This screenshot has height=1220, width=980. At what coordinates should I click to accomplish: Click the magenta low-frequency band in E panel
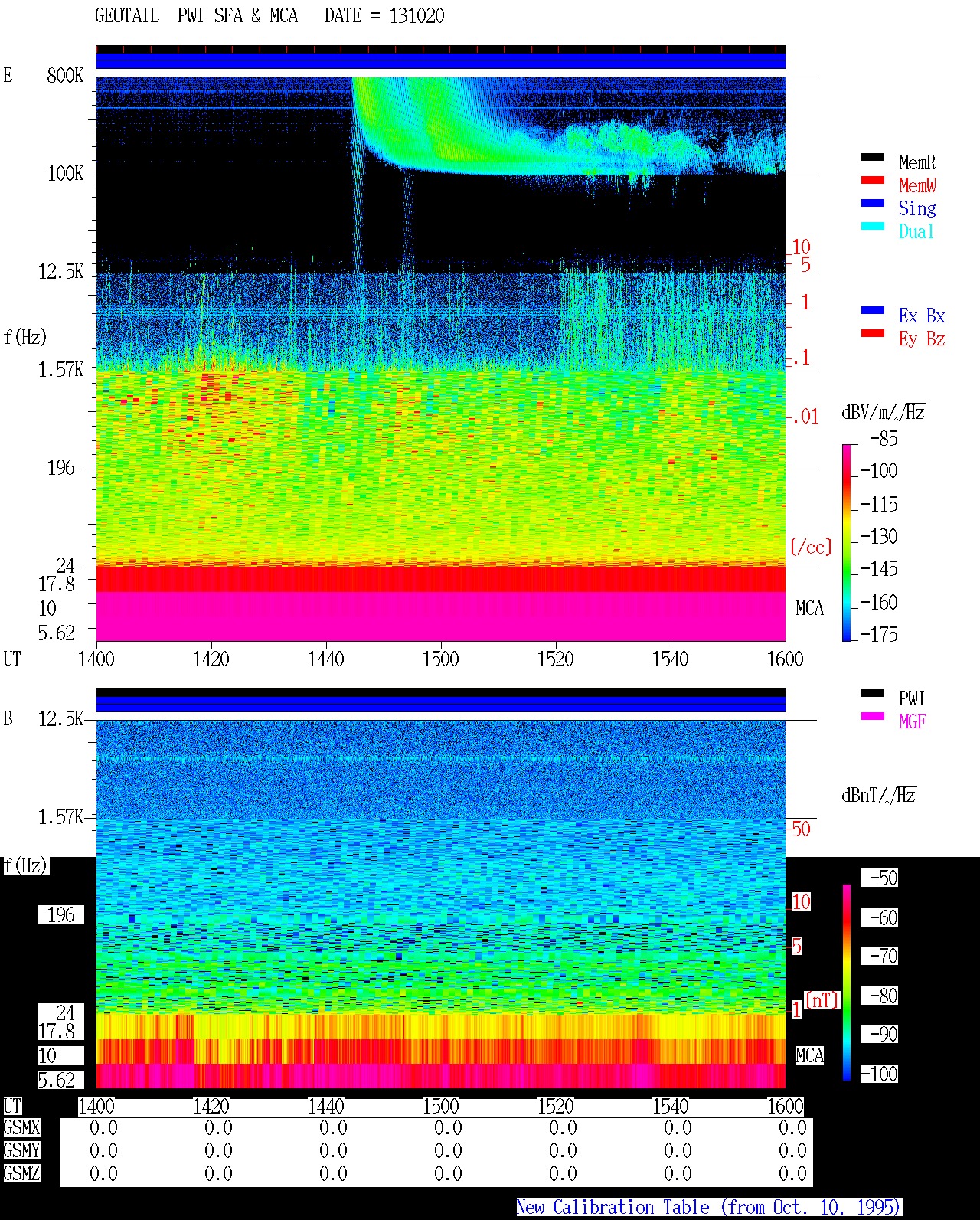coord(440,616)
